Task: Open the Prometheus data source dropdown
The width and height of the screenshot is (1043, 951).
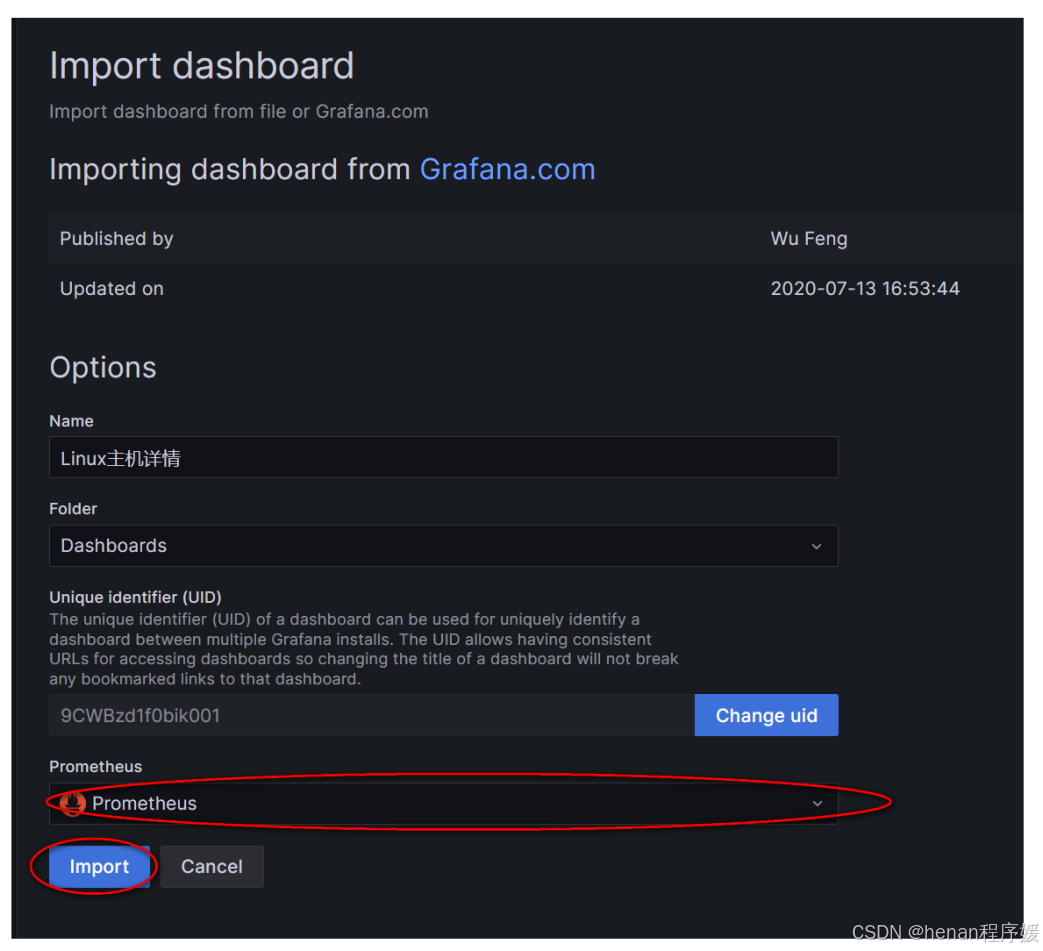Action: point(444,803)
